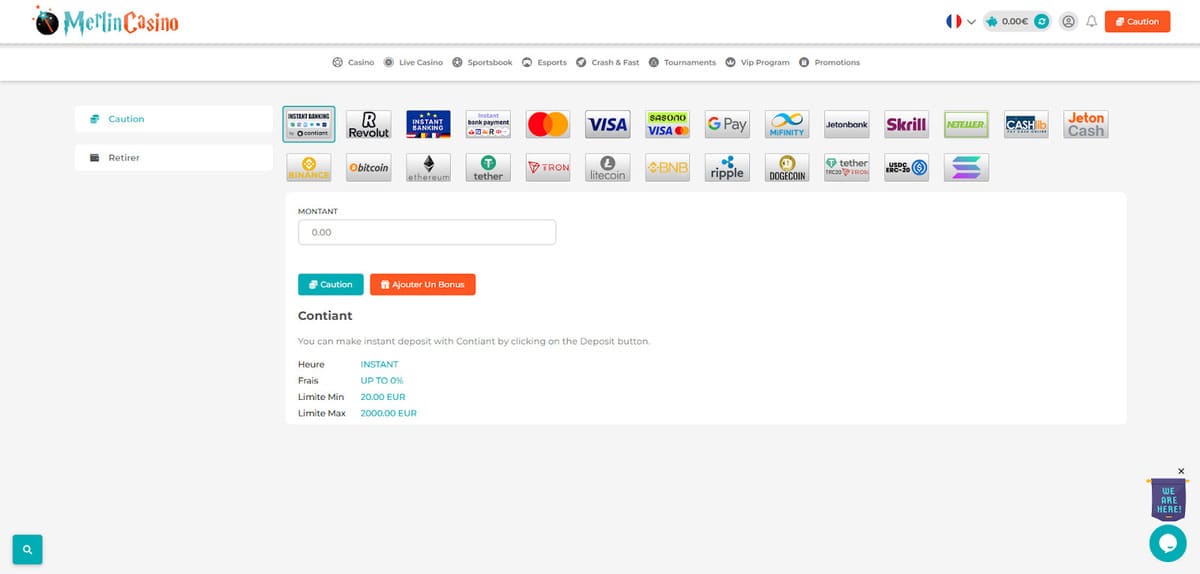Choose the Dogecoin payment method
Screen dimensions: 1200x574
click(x=787, y=168)
